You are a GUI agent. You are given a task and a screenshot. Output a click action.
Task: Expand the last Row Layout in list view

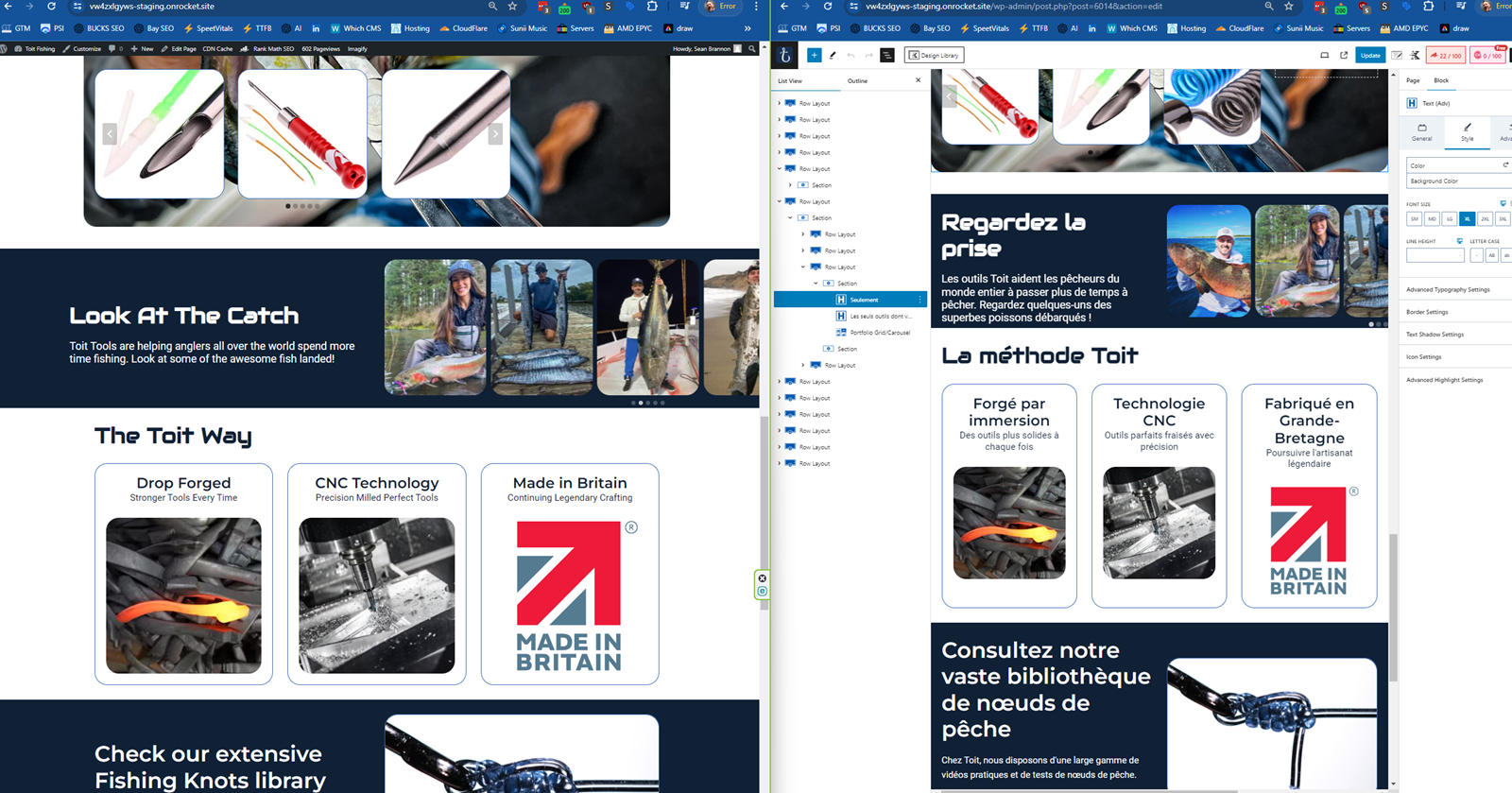780,463
